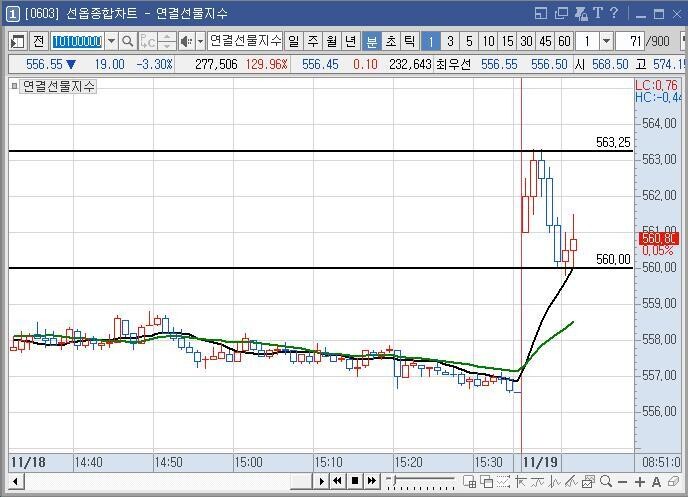The image size is (688, 497).
Task: Click the diagonal trendline chart icon
Action: click(x=571, y=482)
